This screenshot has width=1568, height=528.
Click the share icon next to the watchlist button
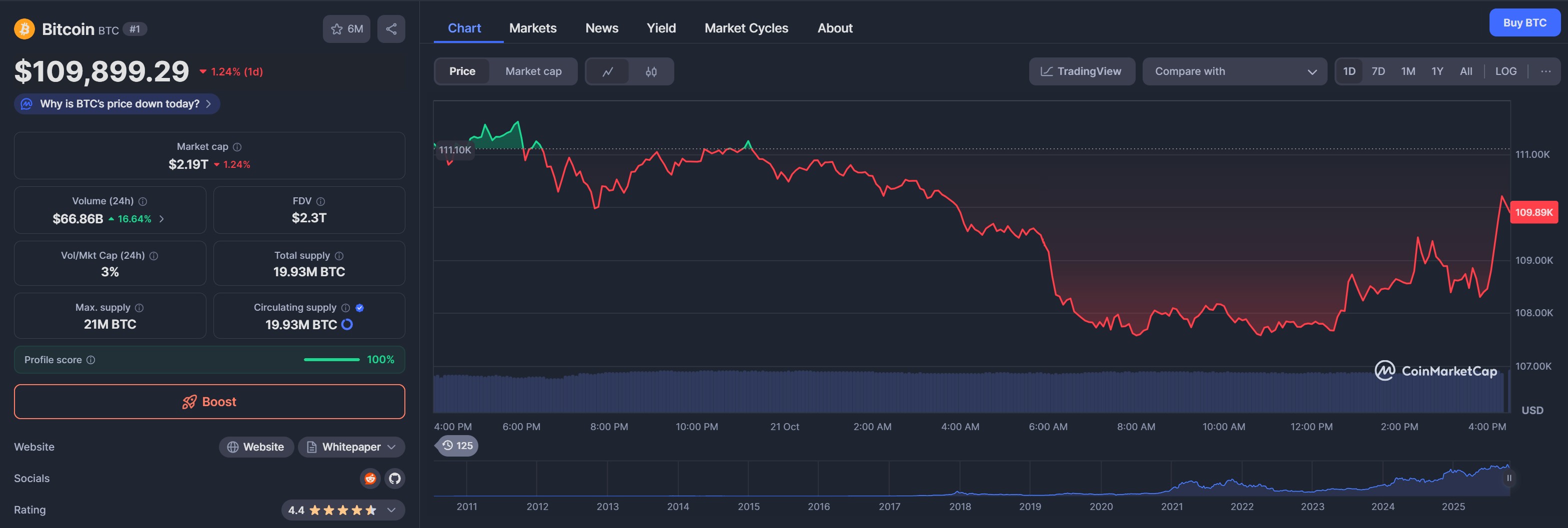391,28
